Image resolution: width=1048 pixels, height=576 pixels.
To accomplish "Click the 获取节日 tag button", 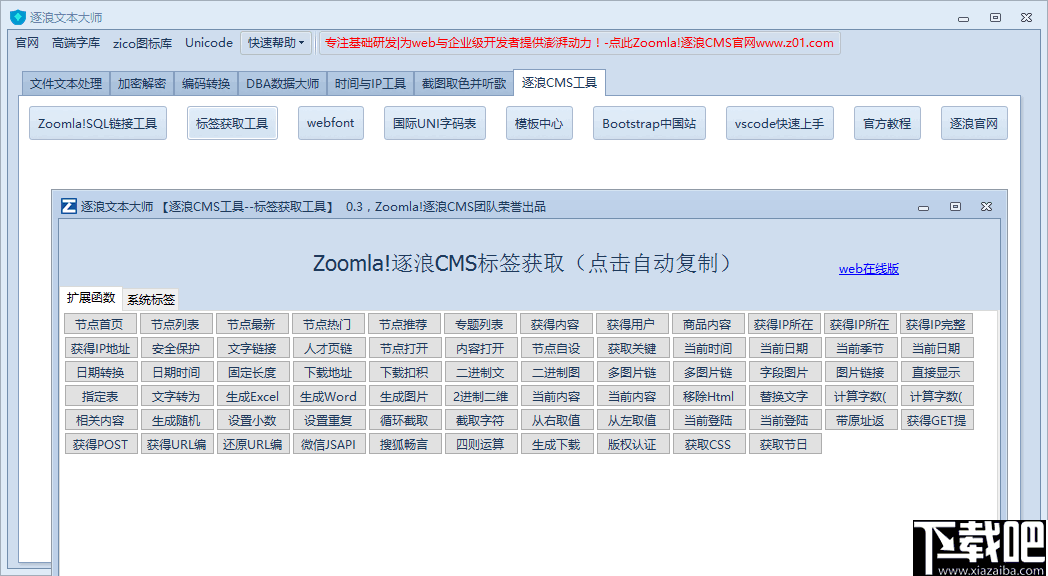I will click(x=783, y=444).
